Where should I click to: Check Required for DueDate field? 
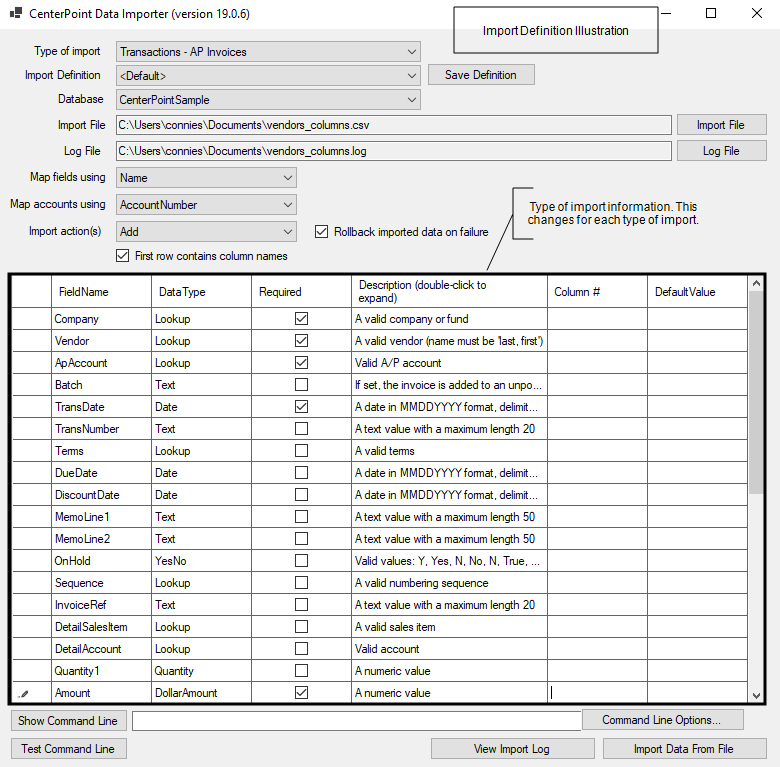click(x=301, y=473)
